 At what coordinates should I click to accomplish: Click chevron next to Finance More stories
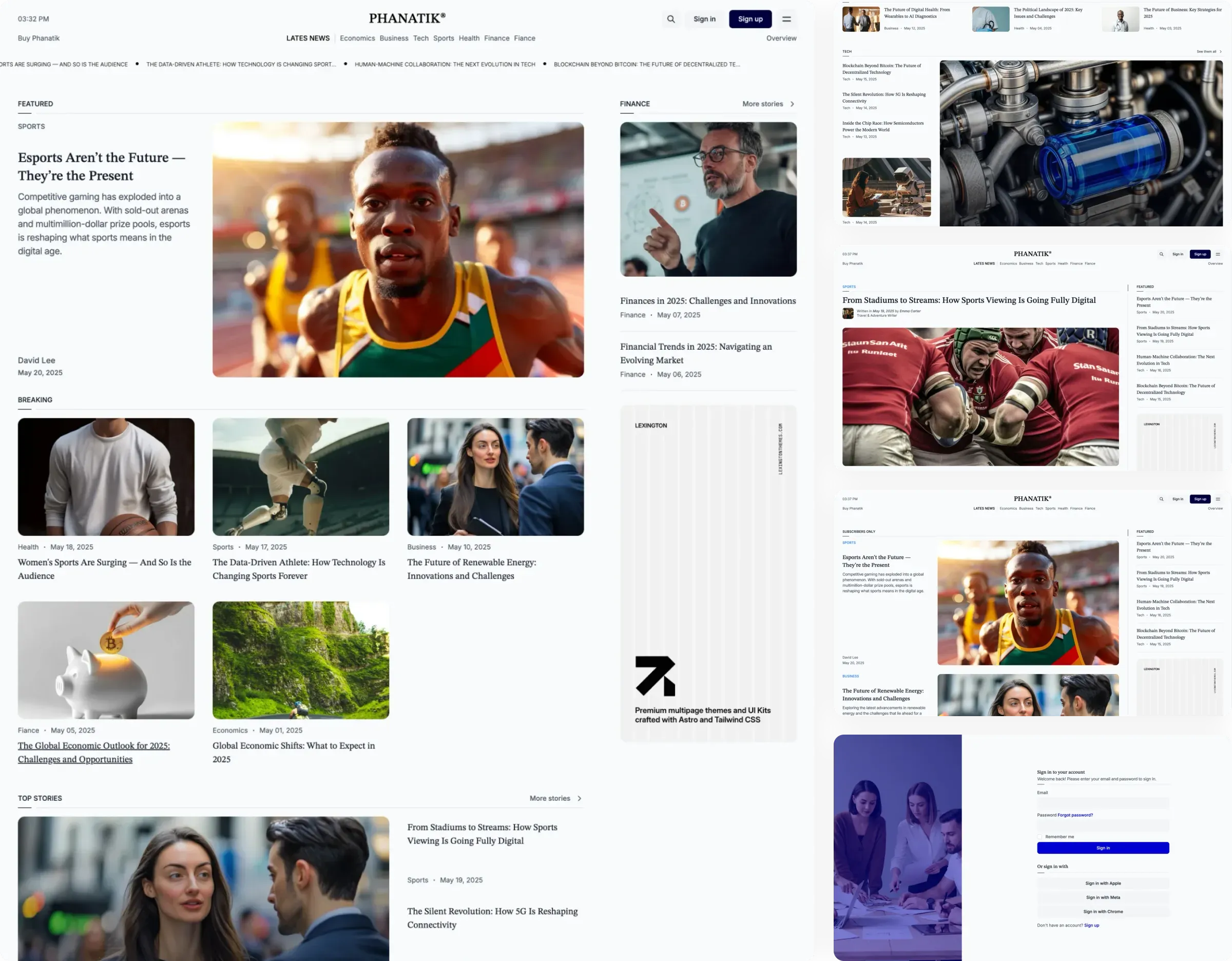point(792,104)
